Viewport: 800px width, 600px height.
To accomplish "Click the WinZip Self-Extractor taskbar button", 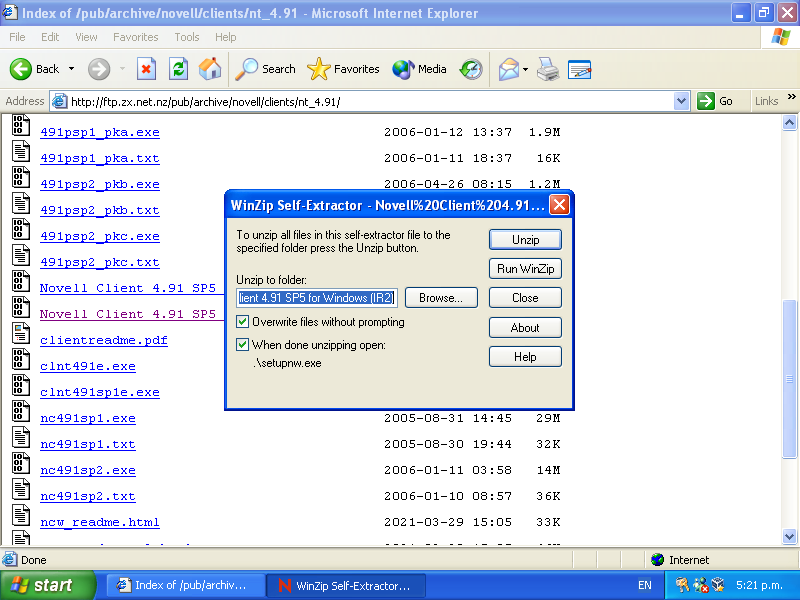I will click(x=346, y=585).
